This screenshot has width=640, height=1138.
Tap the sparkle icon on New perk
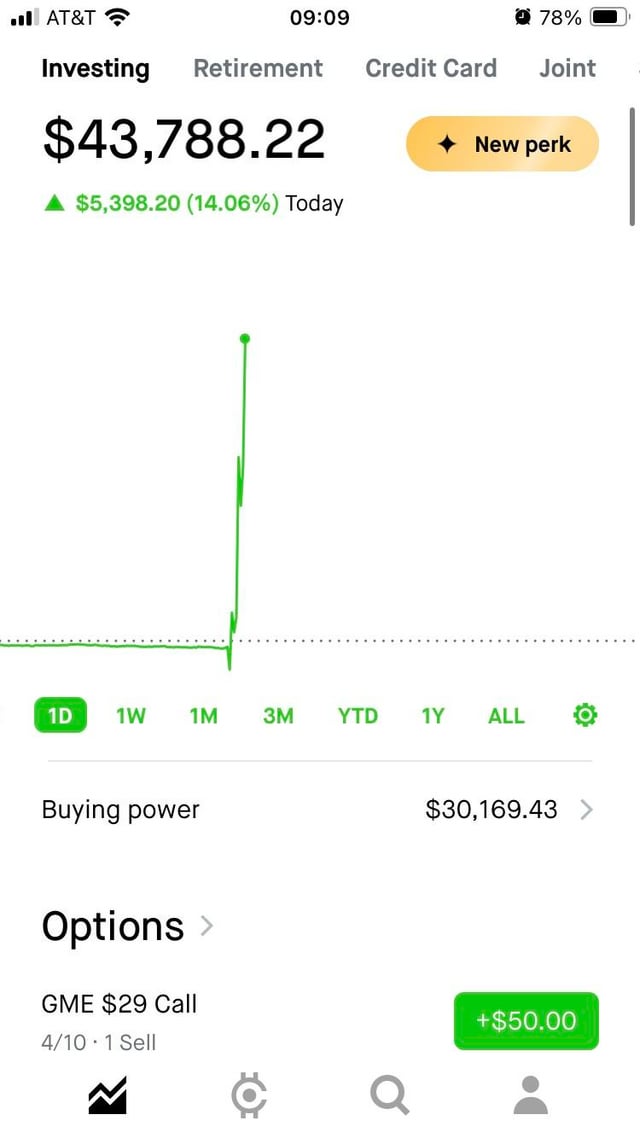(447, 144)
